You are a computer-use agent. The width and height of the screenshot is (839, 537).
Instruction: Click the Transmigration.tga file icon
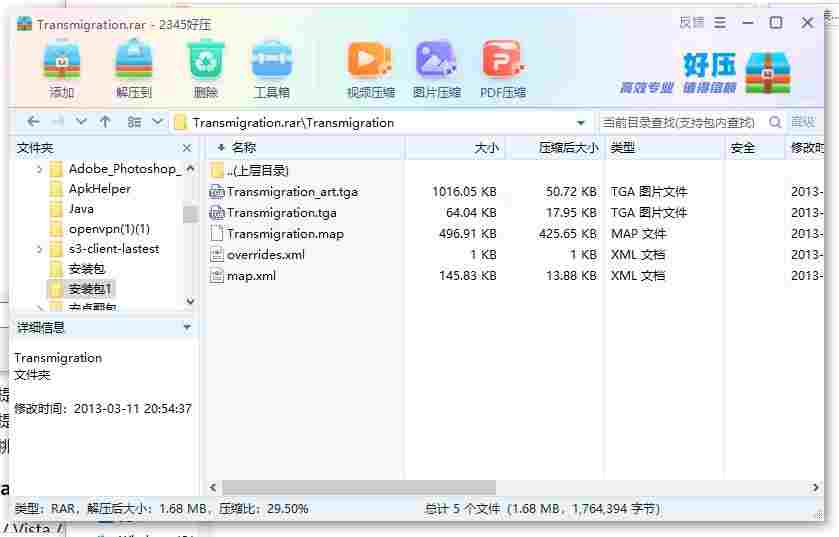(217, 213)
